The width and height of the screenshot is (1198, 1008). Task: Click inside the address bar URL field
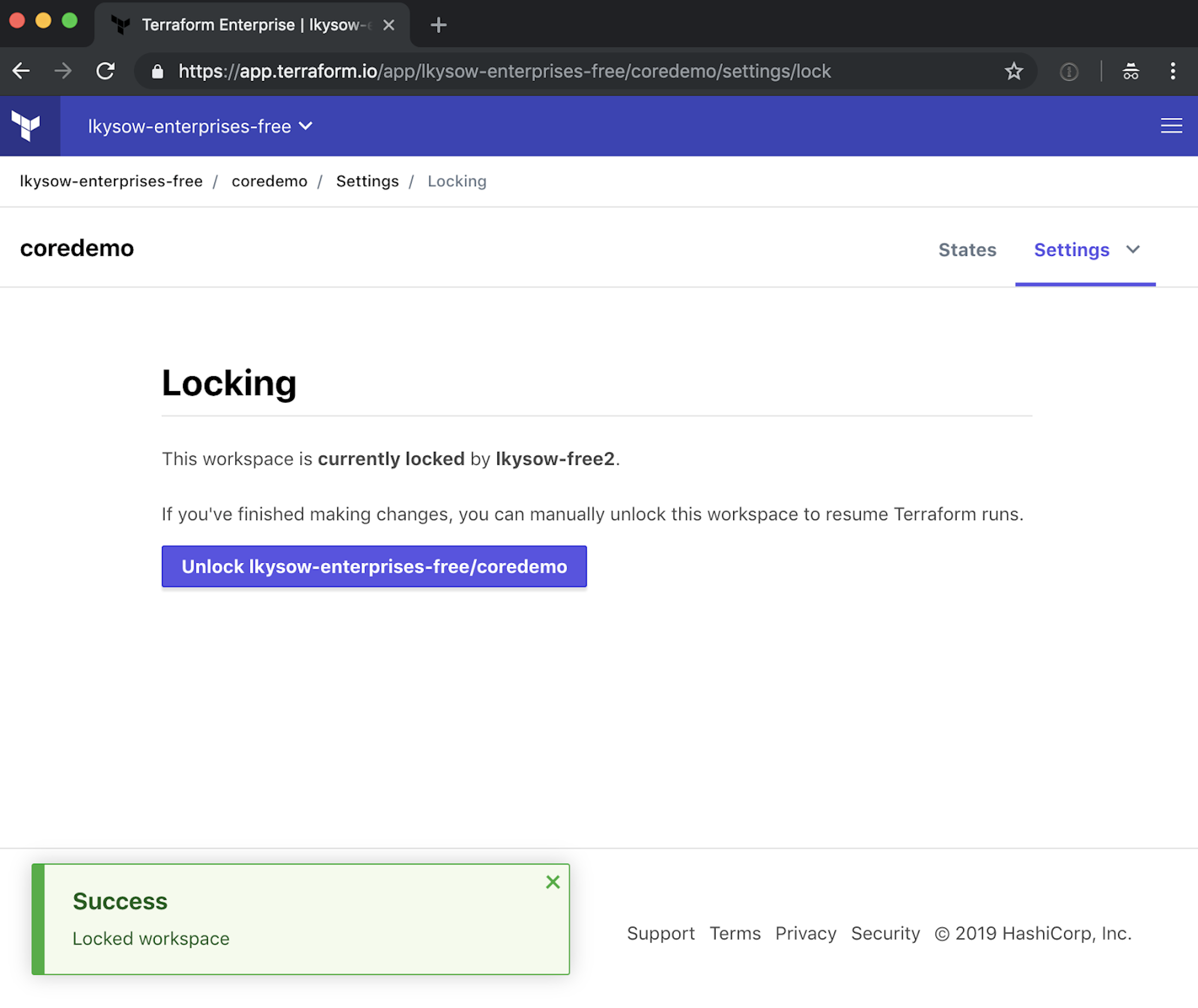pos(514,71)
